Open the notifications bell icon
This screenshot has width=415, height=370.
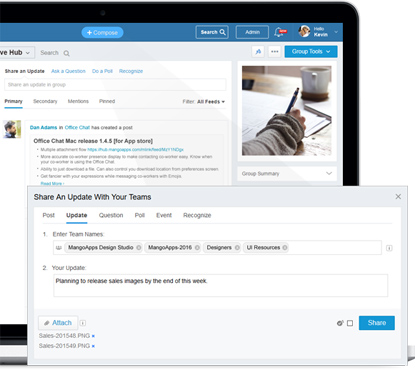click(280, 32)
